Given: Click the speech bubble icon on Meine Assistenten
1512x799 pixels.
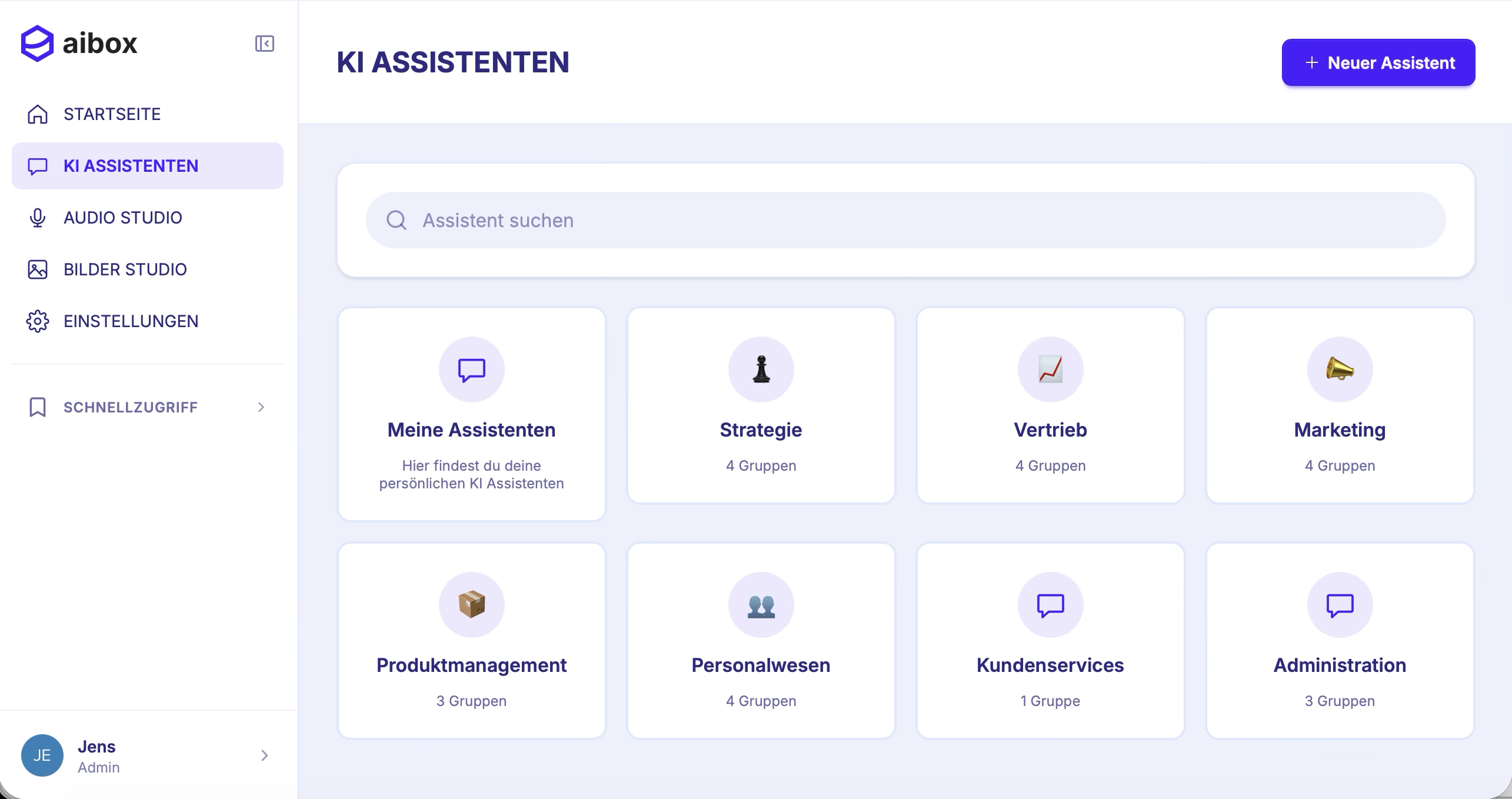Looking at the screenshot, I should tap(472, 369).
